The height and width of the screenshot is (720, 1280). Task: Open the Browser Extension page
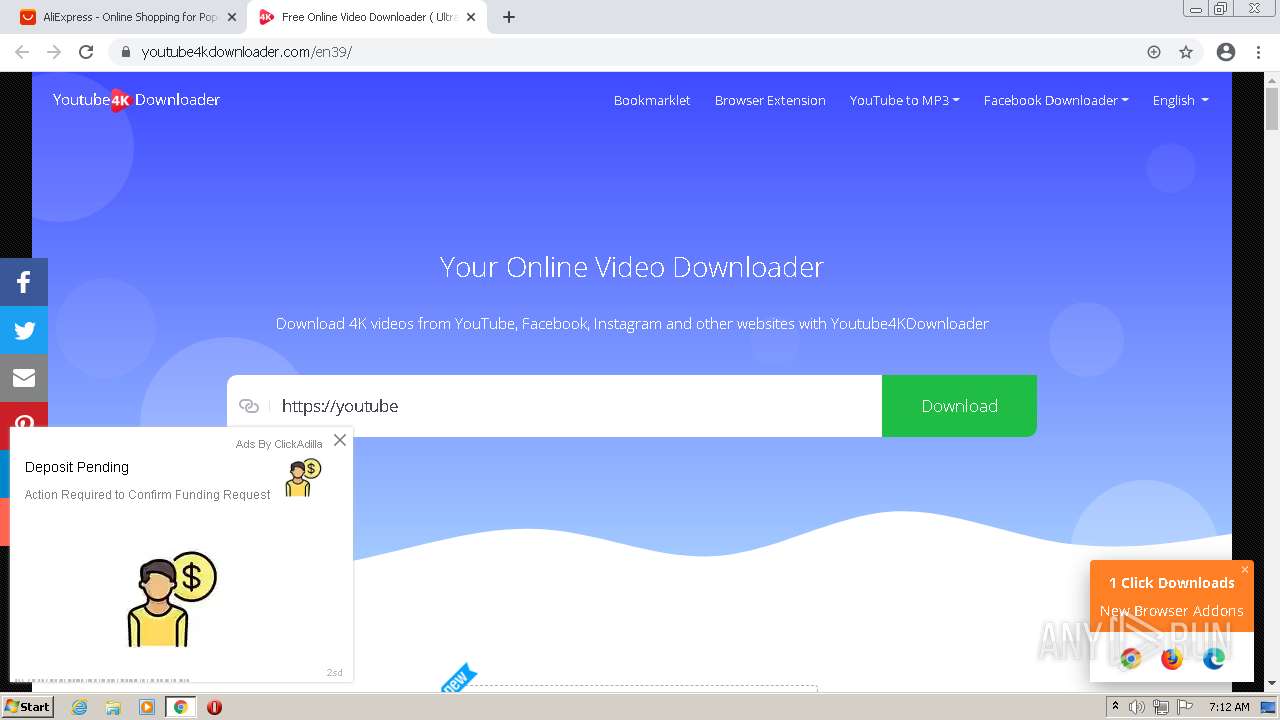pos(770,100)
